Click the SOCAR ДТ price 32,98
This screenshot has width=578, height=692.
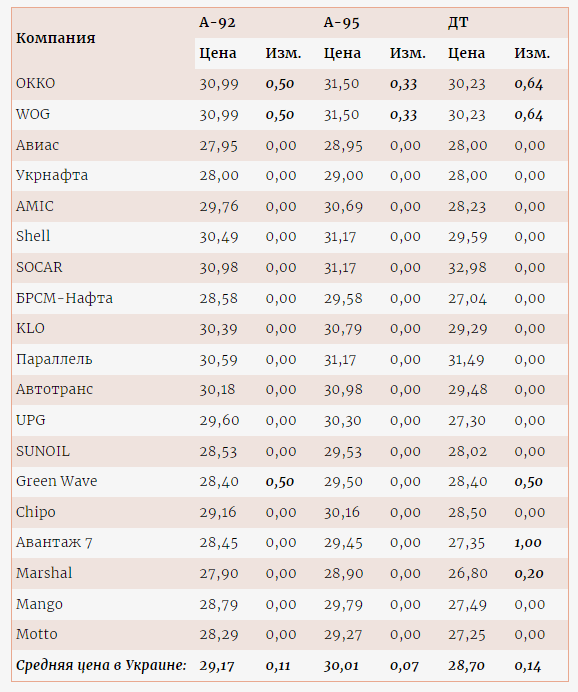tap(467, 267)
